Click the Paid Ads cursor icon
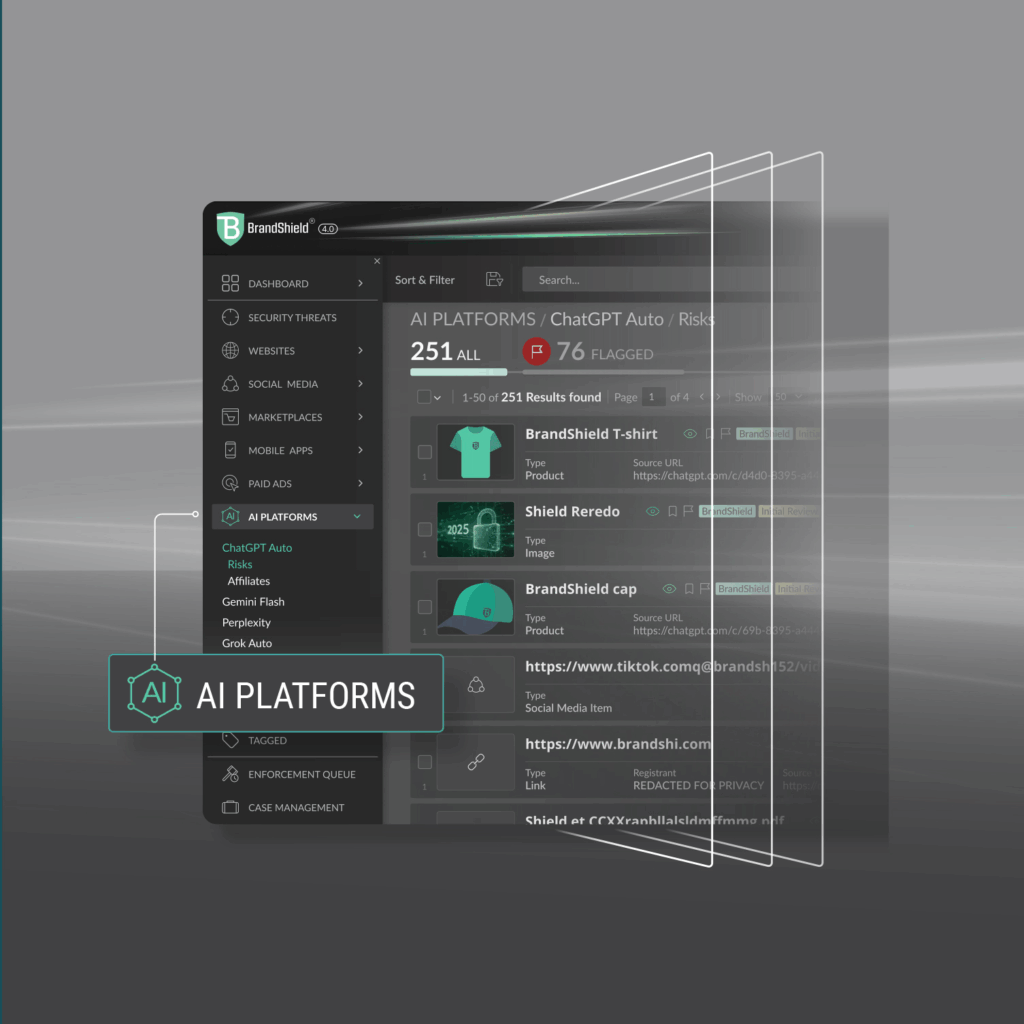This screenshot has width=1024, height=1024. coord(230,483)
